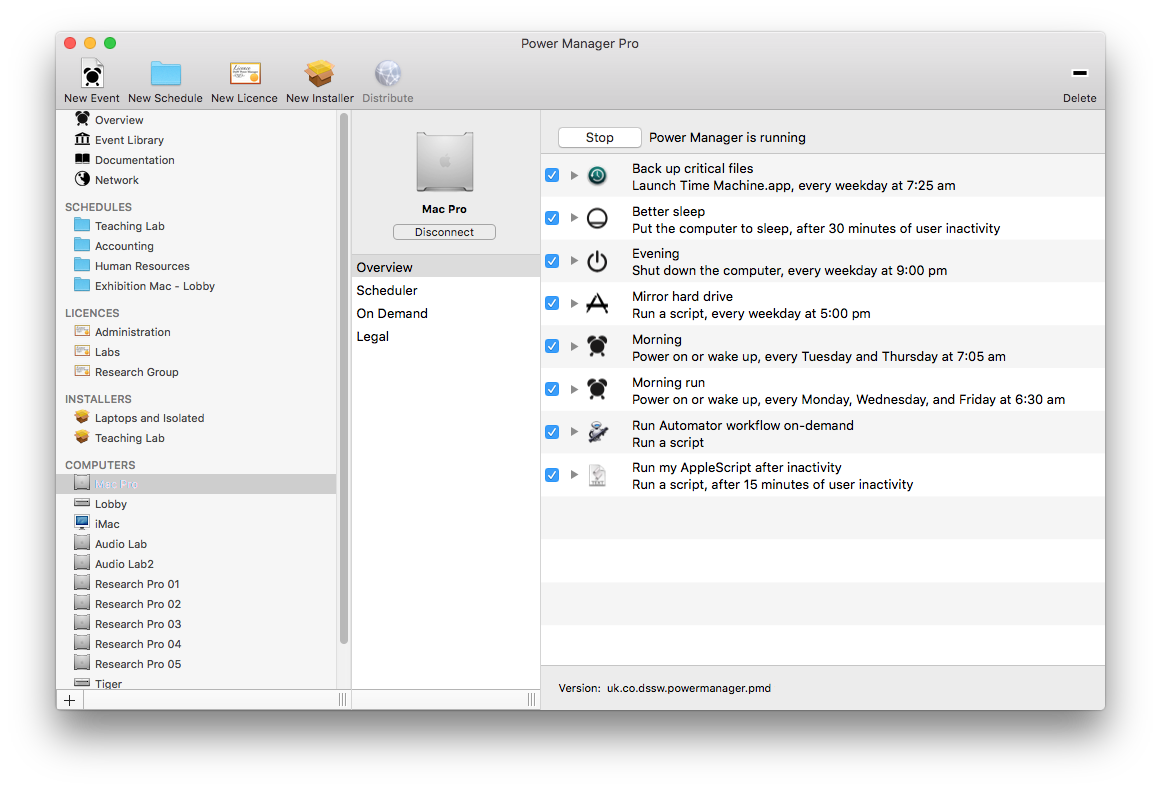Select the Accounting schedule
This screenshot has height=790, width=1161.
[196, 246]
